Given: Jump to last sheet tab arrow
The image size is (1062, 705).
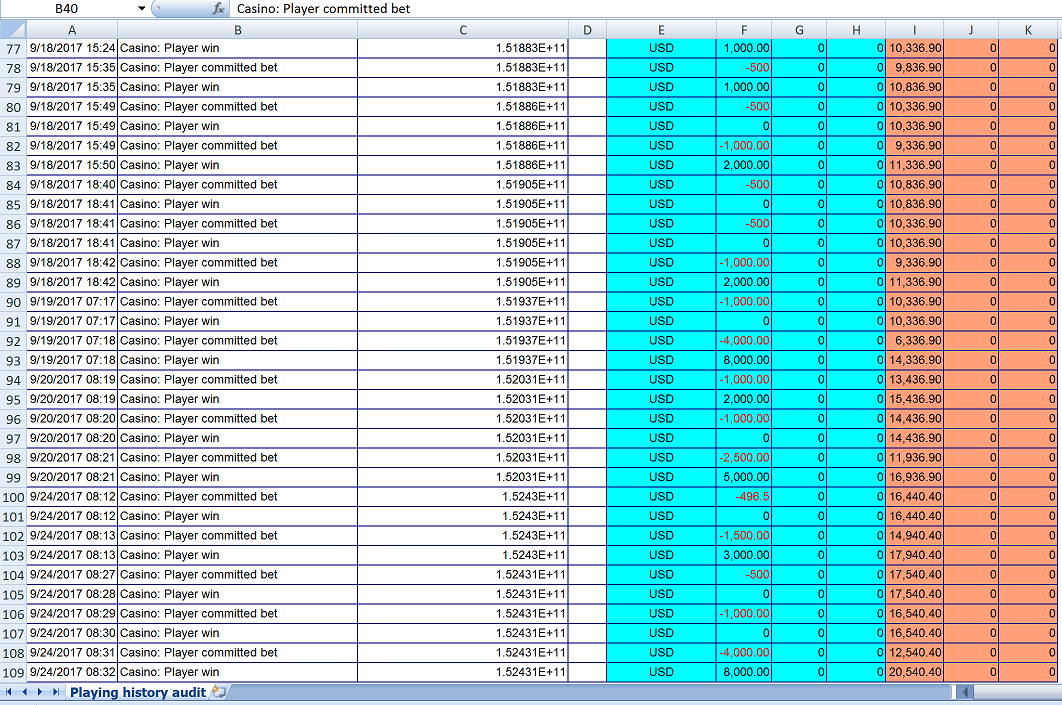Looking at the screenshot, I should tap(55, 692).
